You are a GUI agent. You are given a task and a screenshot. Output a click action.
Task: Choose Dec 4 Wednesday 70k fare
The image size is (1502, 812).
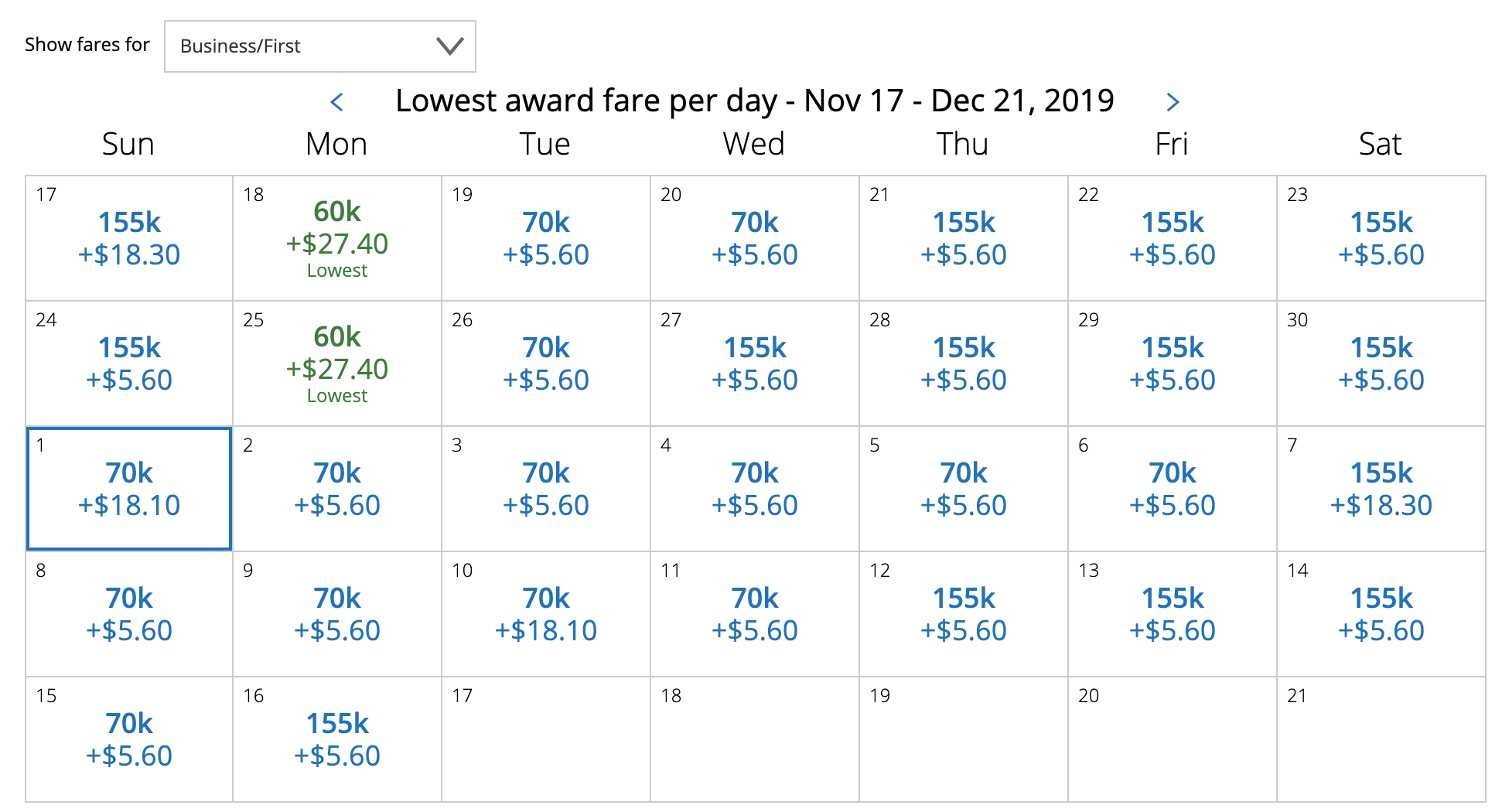click(755, 489)
